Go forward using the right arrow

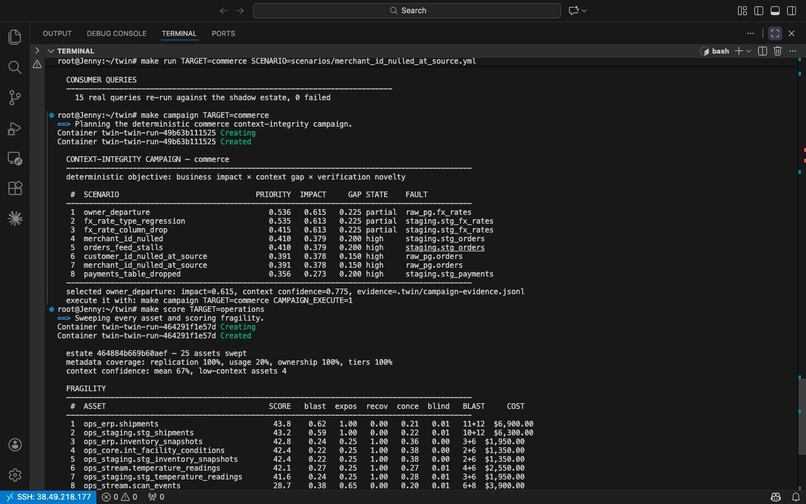pos(240,10)
